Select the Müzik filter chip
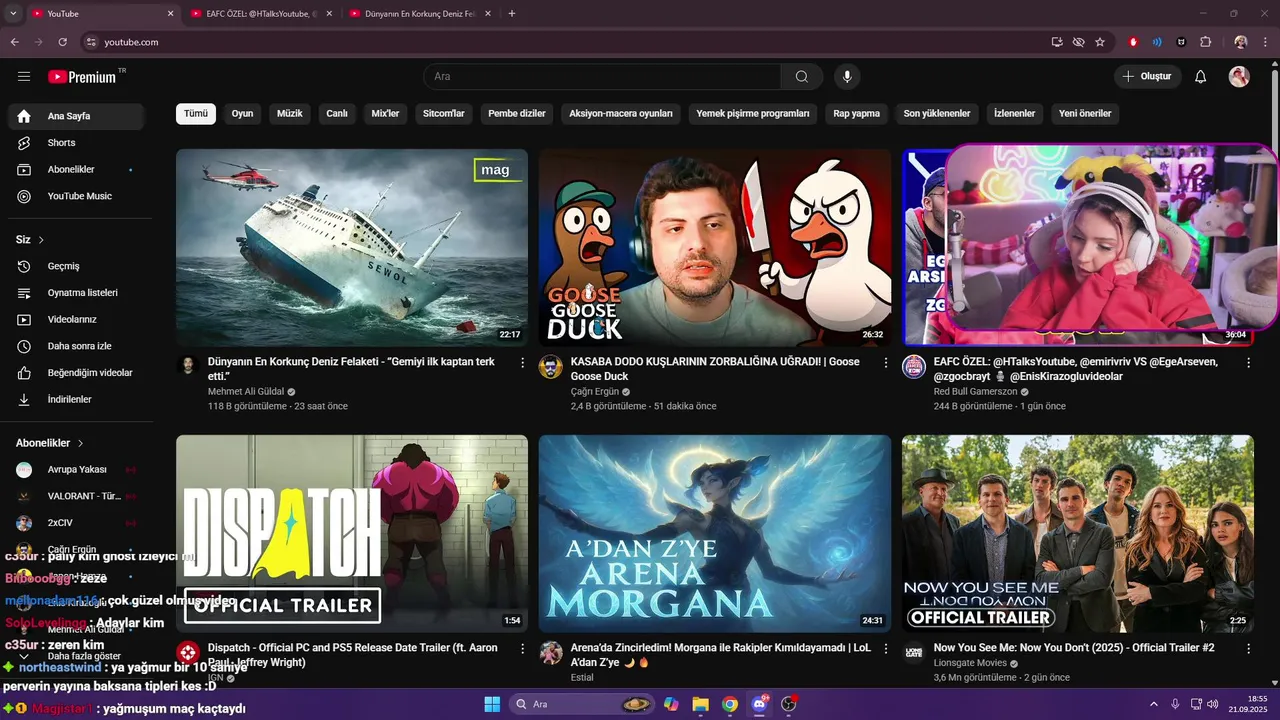Image resolution: width=1280 pixels, height=720 pixels. coord(290,113)
